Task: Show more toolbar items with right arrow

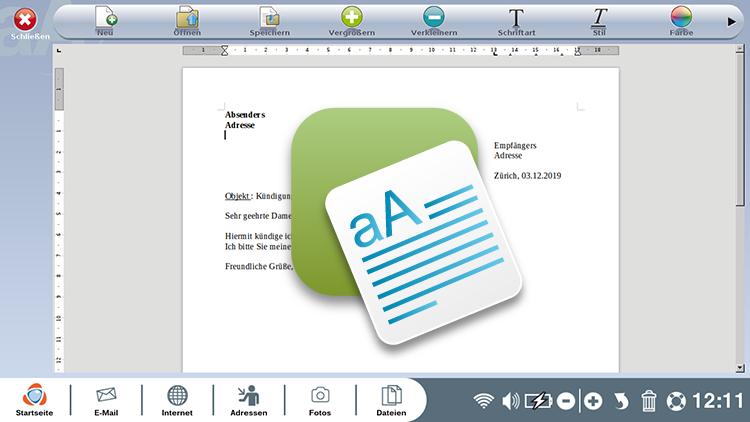Action: [x=731, y=22]
